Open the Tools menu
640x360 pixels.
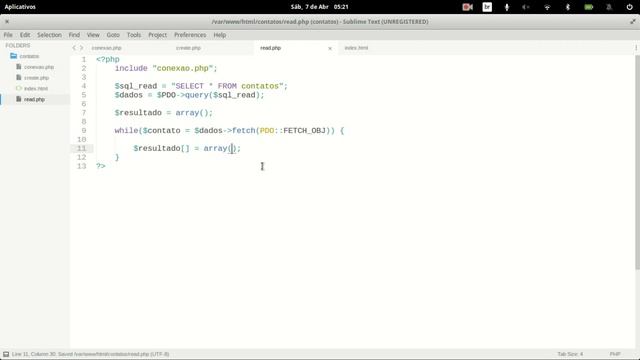[x=133, y=35]
